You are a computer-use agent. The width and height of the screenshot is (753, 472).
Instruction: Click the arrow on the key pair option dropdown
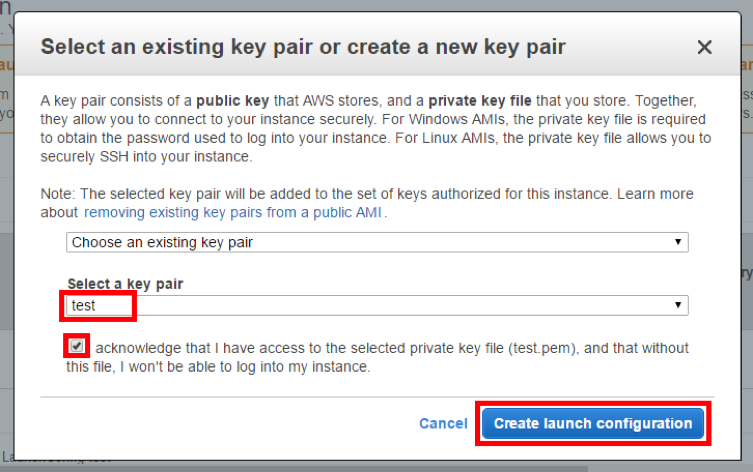(678, 242)
